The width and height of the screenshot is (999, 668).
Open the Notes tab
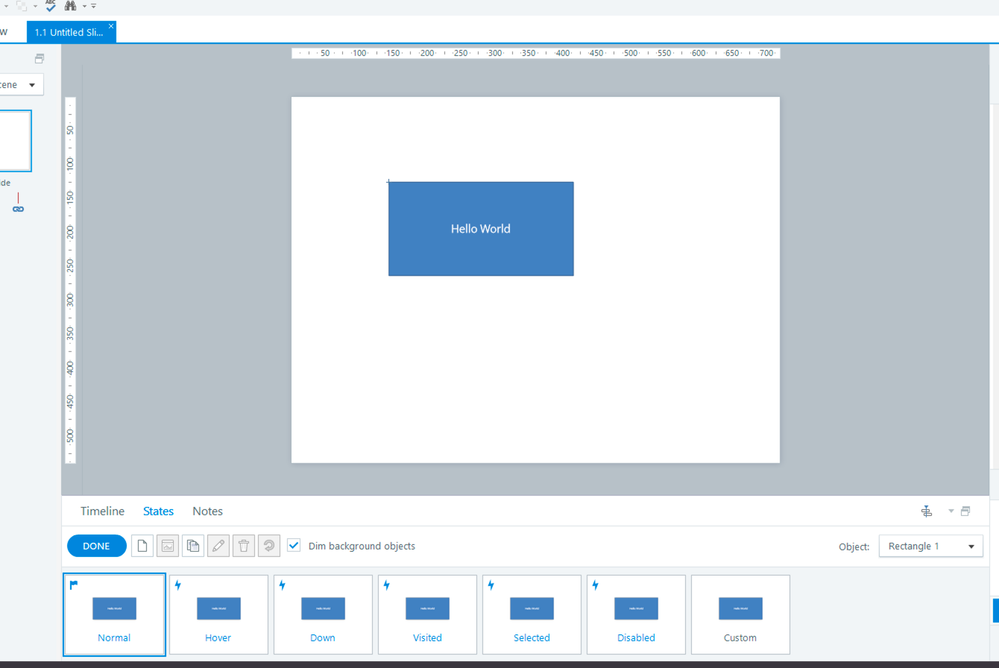[208, 511]
